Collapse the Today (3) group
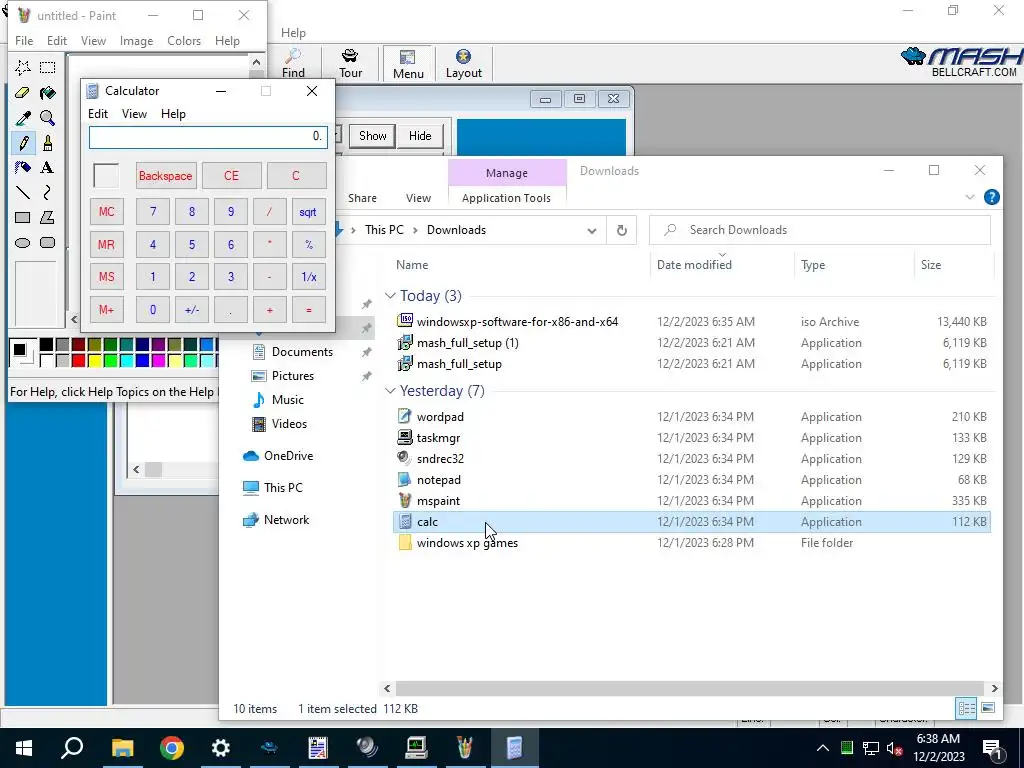The width and height of the screenshot is (1024, 768). click(x=391, y=296)
